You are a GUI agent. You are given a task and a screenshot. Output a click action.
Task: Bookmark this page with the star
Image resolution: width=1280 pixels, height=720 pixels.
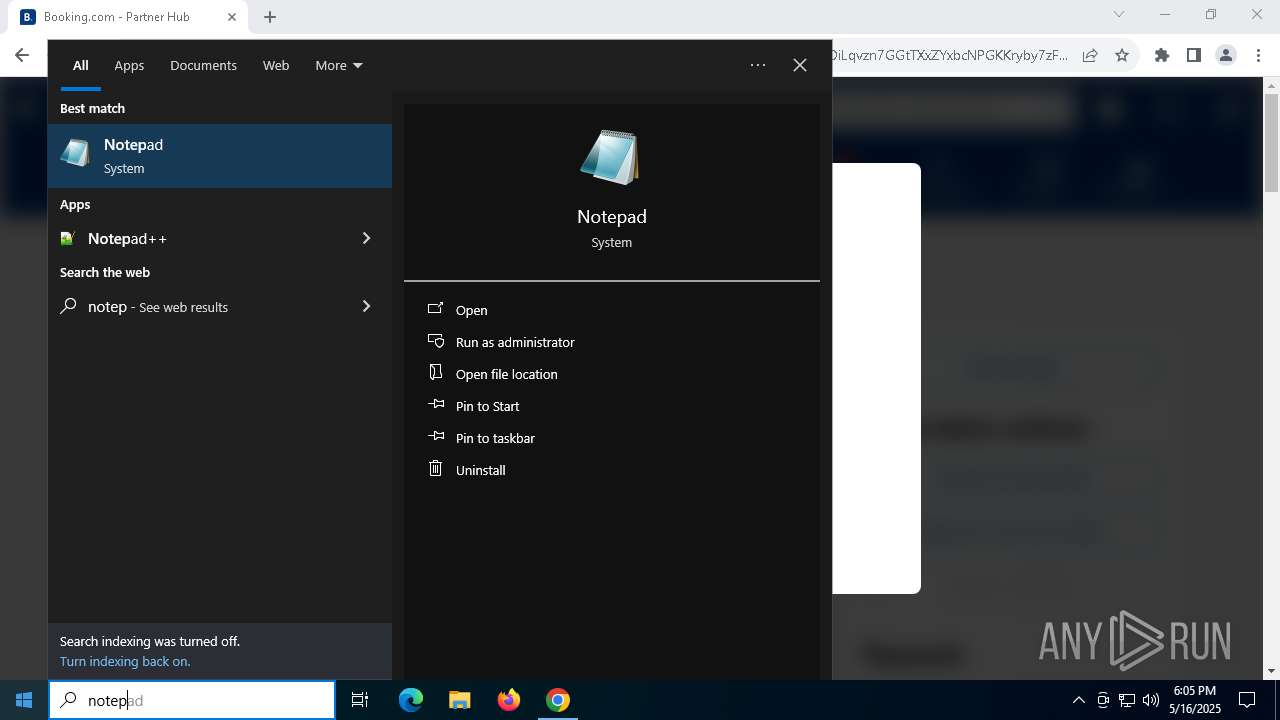click(x=1122, y=55)
